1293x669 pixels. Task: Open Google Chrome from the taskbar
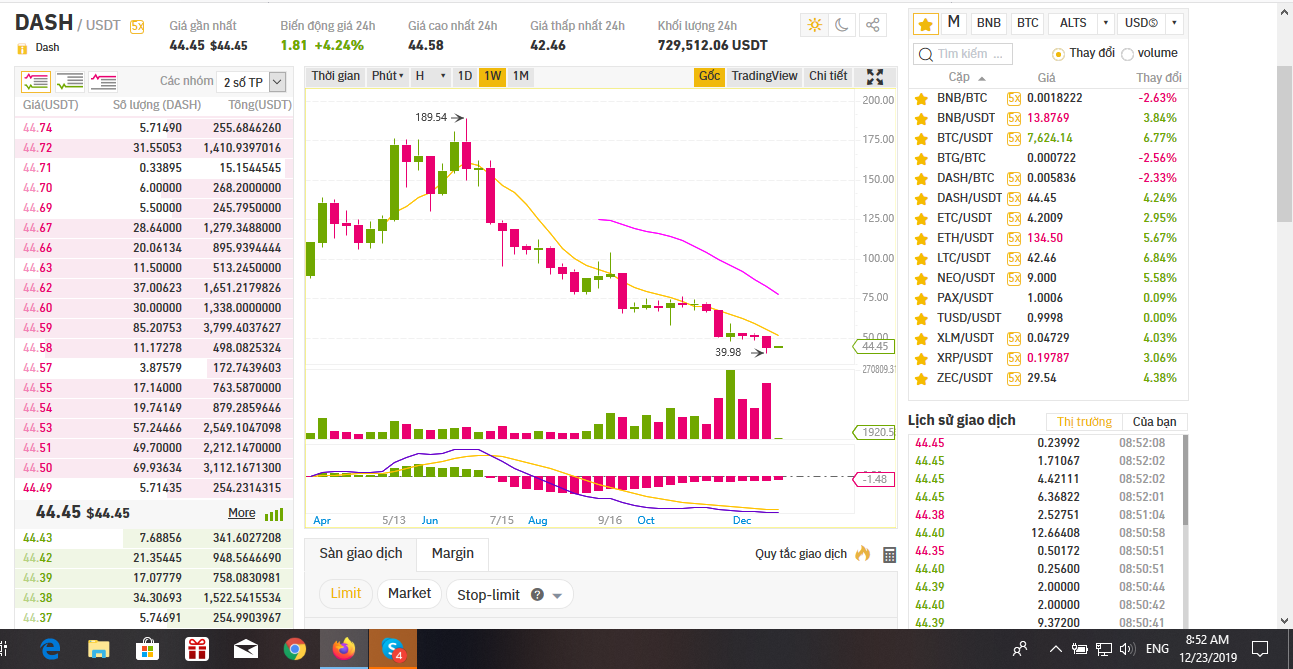(x=294, y=650)
